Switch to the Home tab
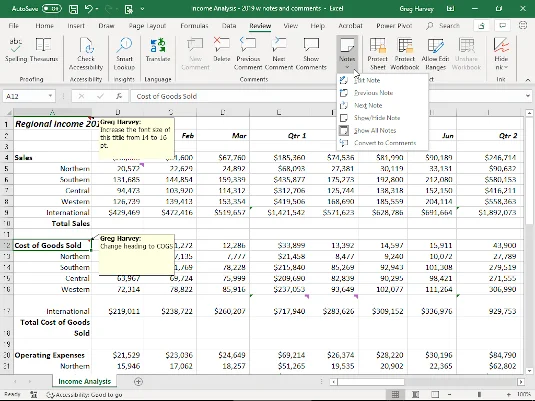 point(44,26)
